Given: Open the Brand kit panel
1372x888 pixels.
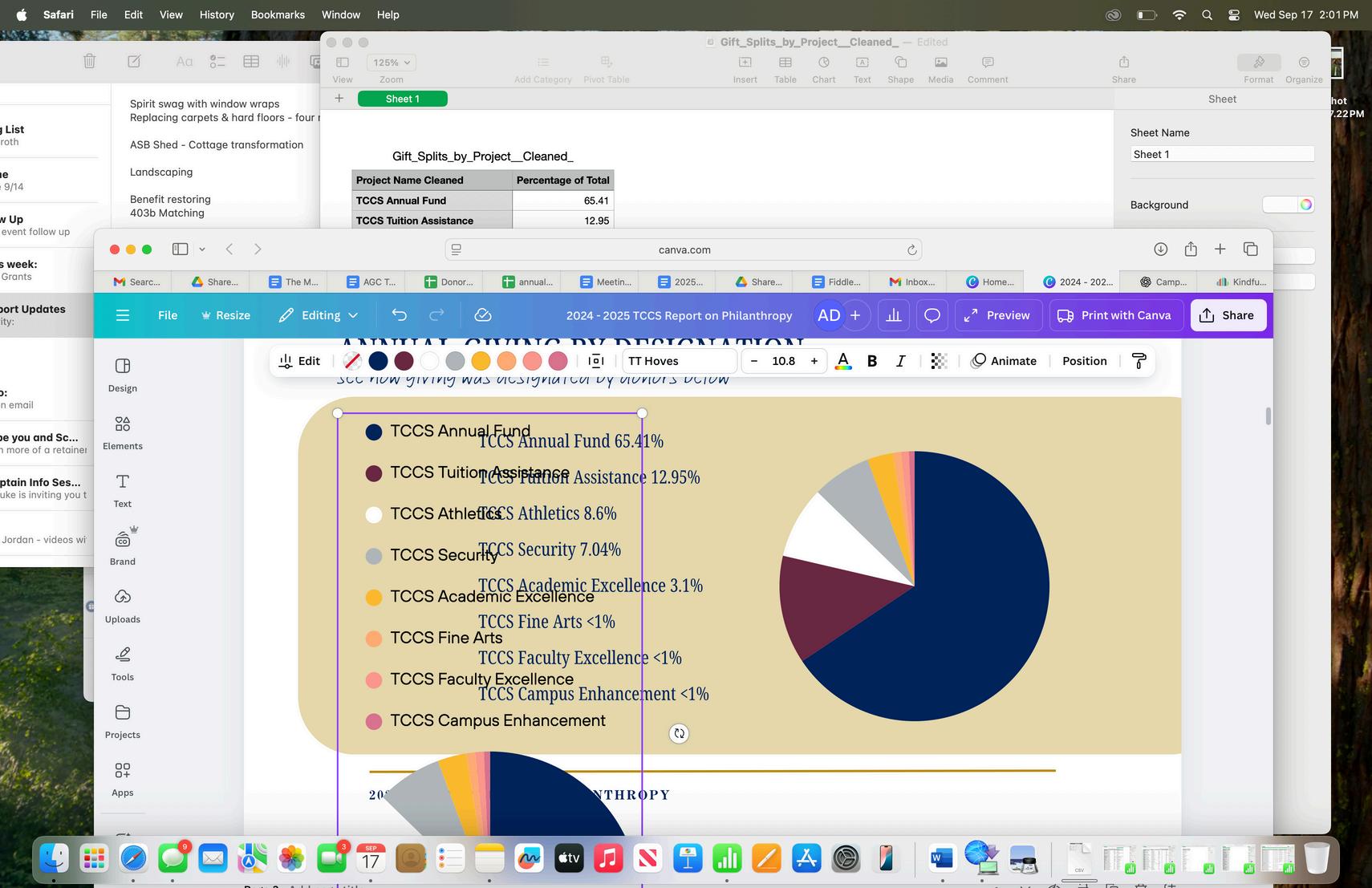Looking at the screenshot, I should (123, 548).
